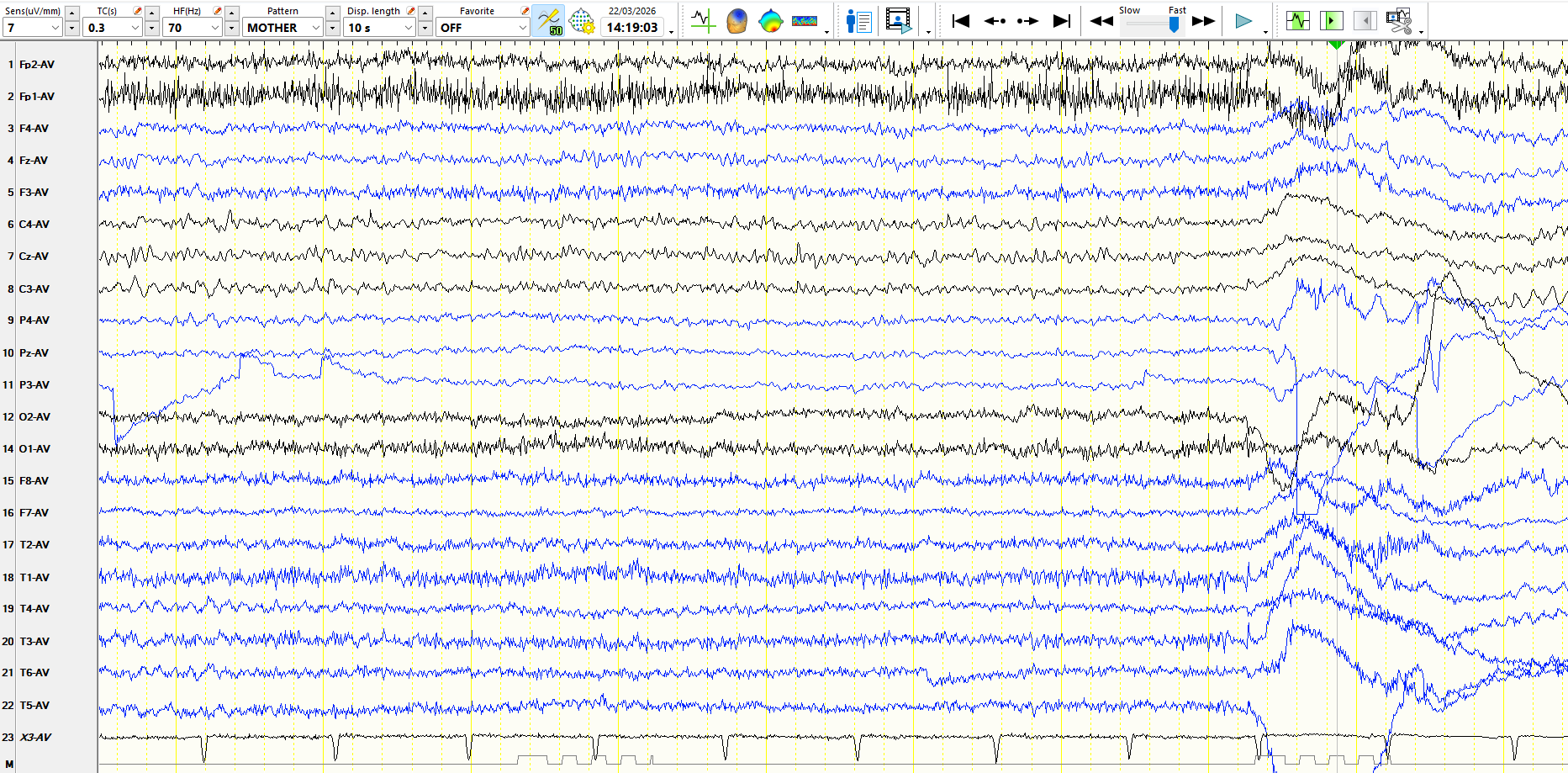Open the Sens(uV/mm) dropdown

pos(32,28)
